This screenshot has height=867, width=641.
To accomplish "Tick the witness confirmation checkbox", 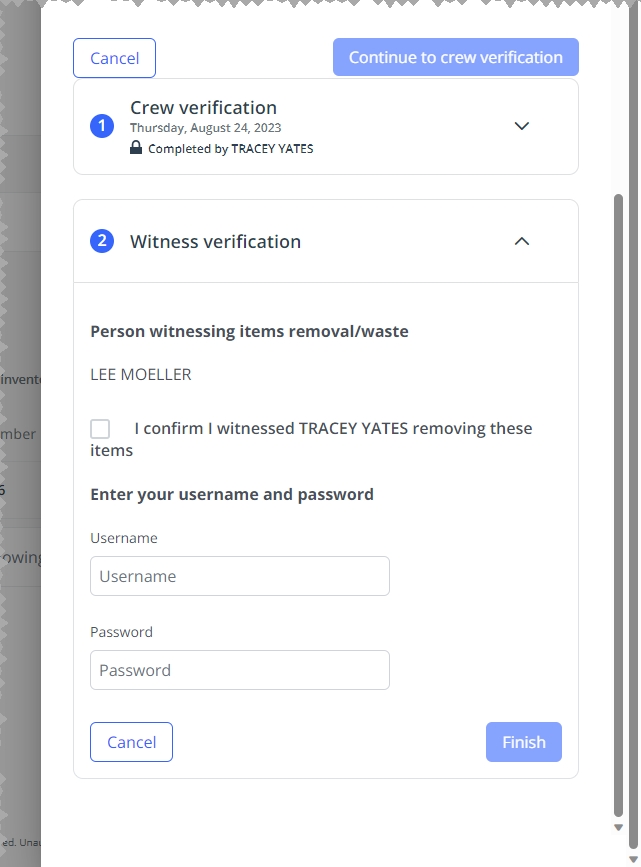I will coord(100,429).
